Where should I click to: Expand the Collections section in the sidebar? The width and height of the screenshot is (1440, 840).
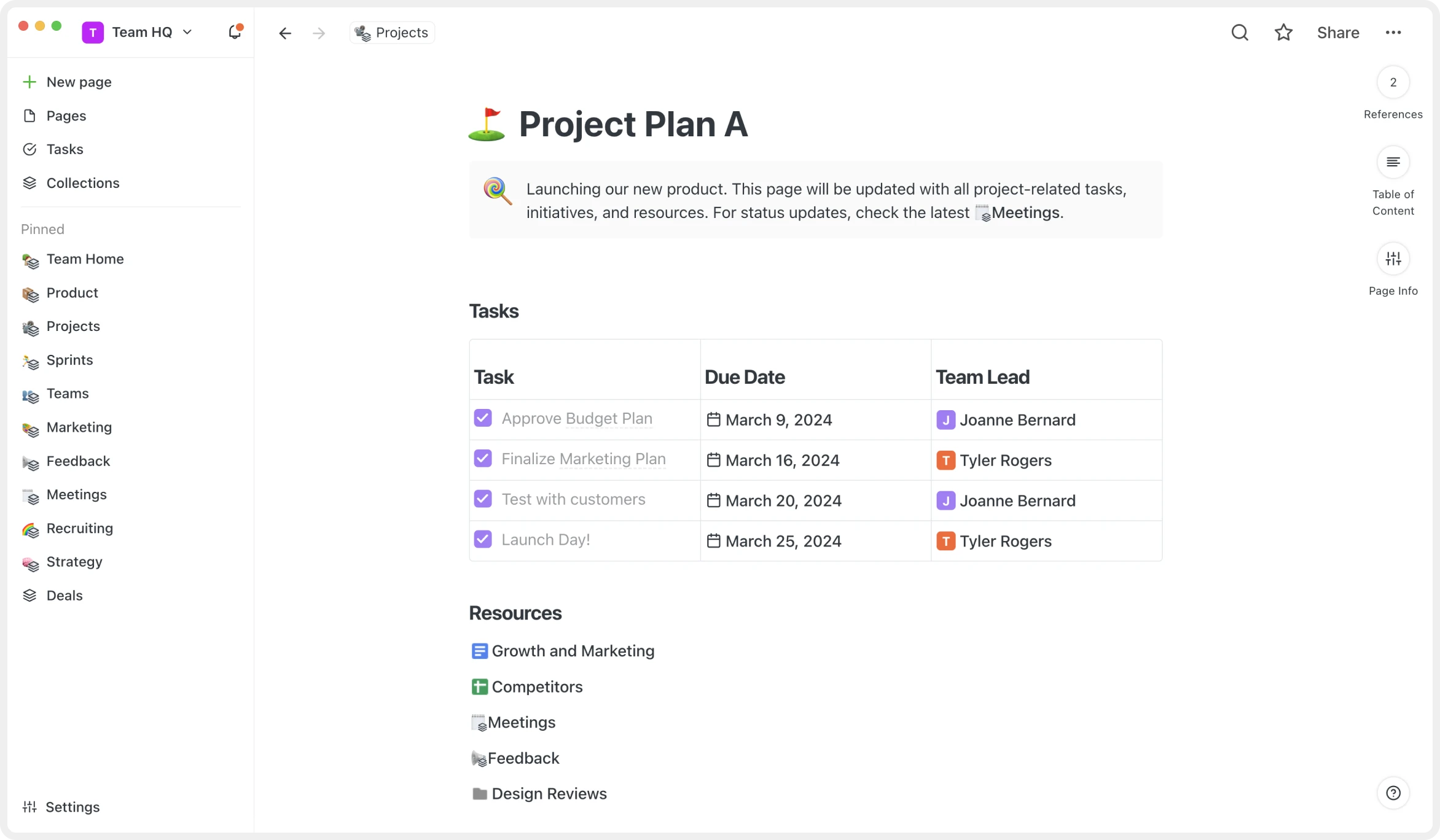coord(83,182)
